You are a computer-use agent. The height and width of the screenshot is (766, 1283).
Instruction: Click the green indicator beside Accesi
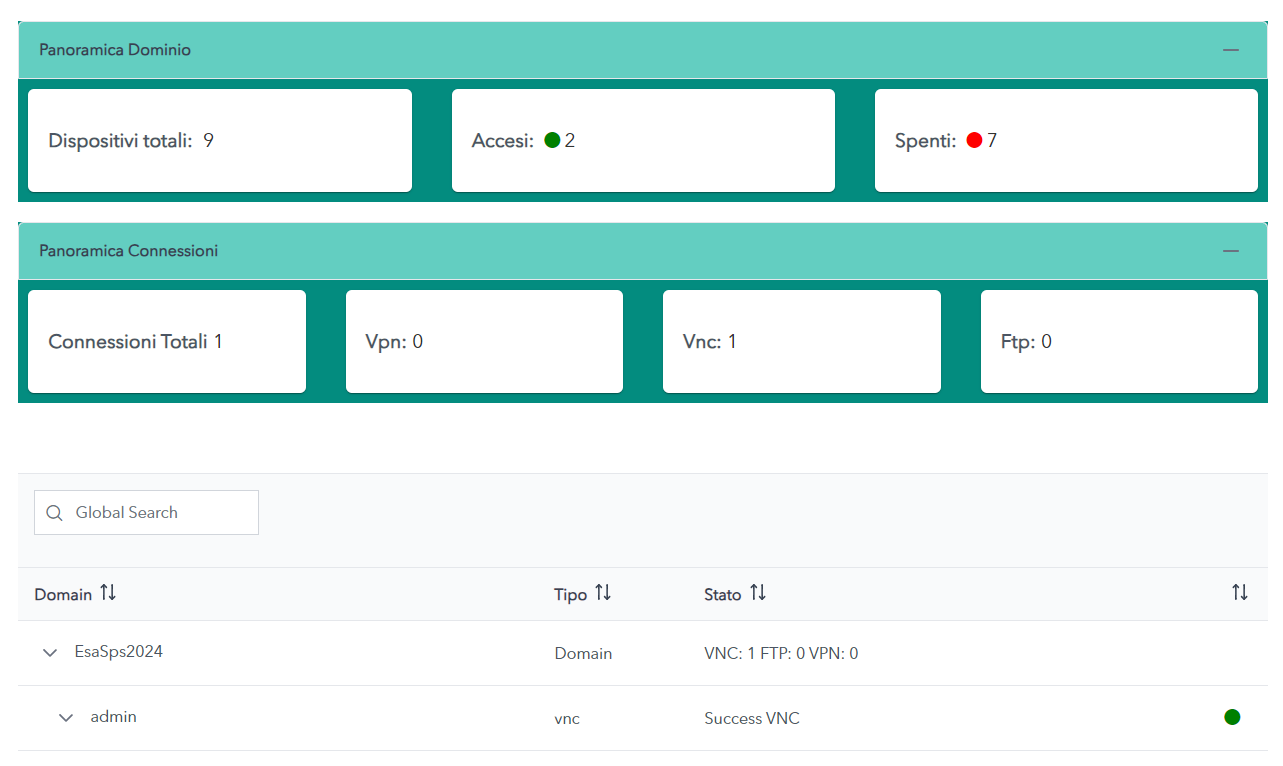[x=552, y=141]
